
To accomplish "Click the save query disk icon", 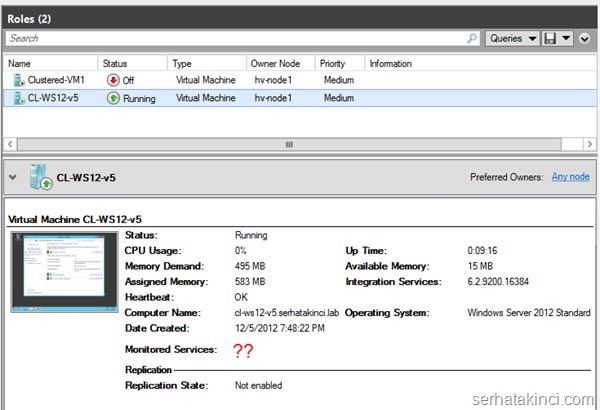I will pyautogui.click(x=550, y=38).
